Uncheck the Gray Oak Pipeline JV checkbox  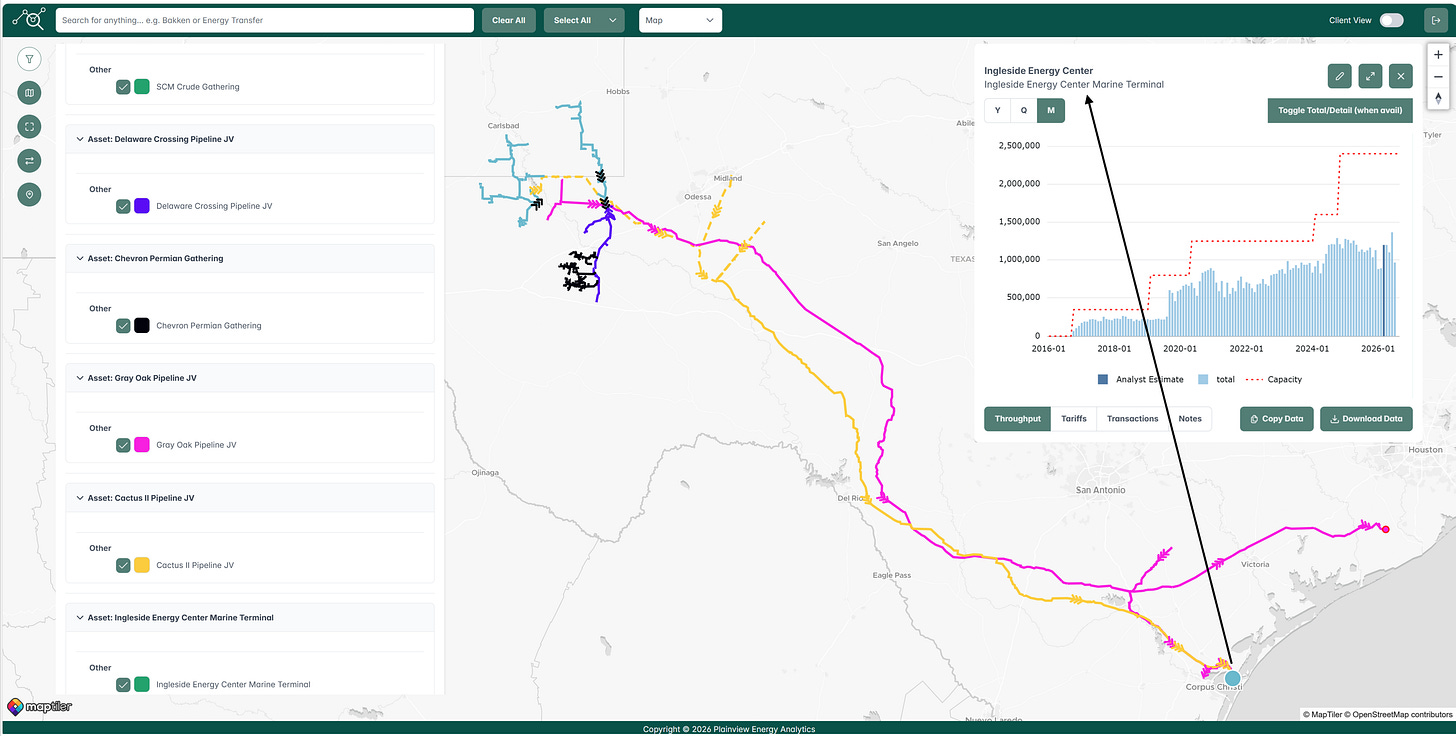tap(123, 445)
